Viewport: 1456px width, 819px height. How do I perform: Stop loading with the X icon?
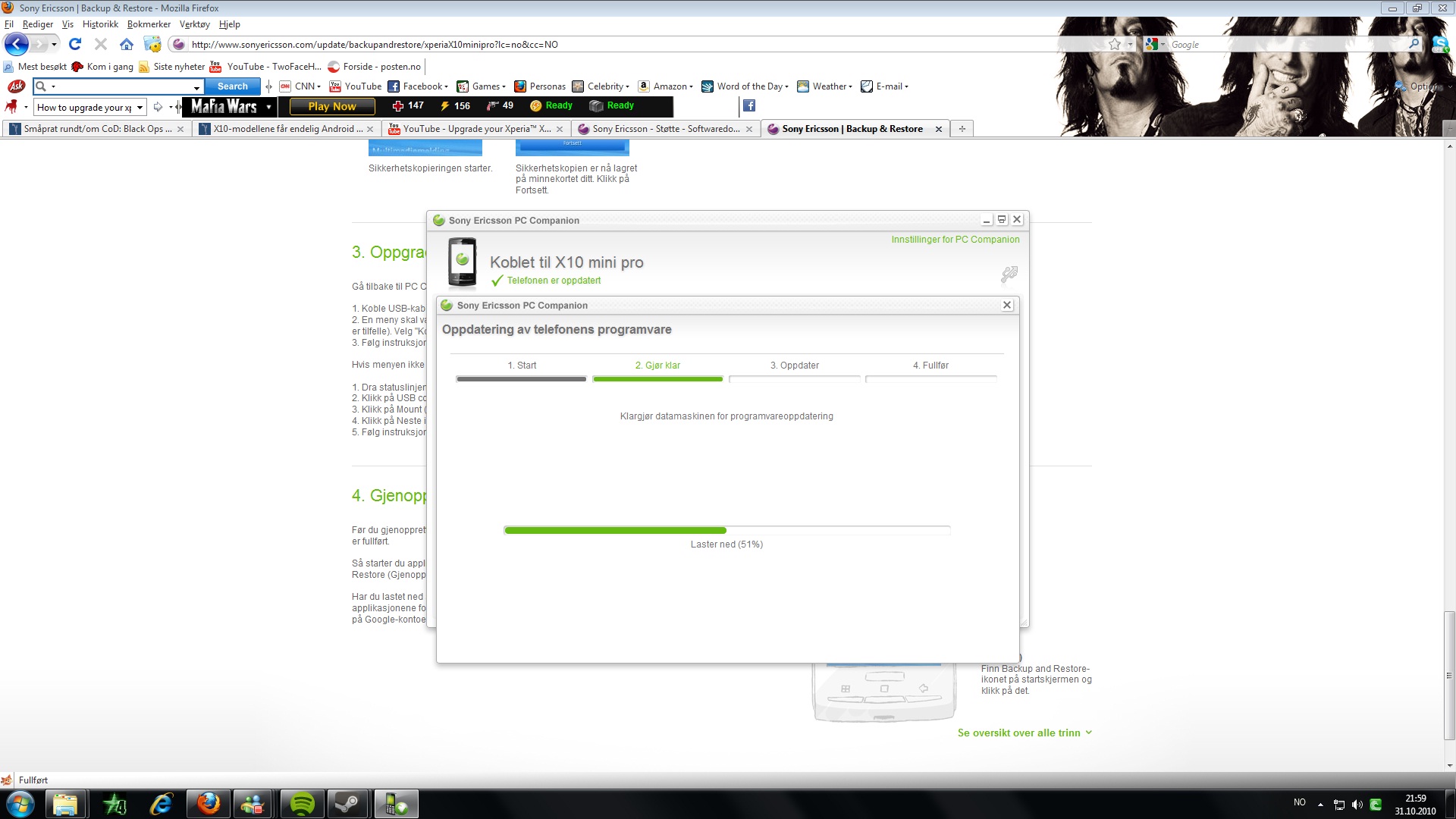[x=100, y=44]
